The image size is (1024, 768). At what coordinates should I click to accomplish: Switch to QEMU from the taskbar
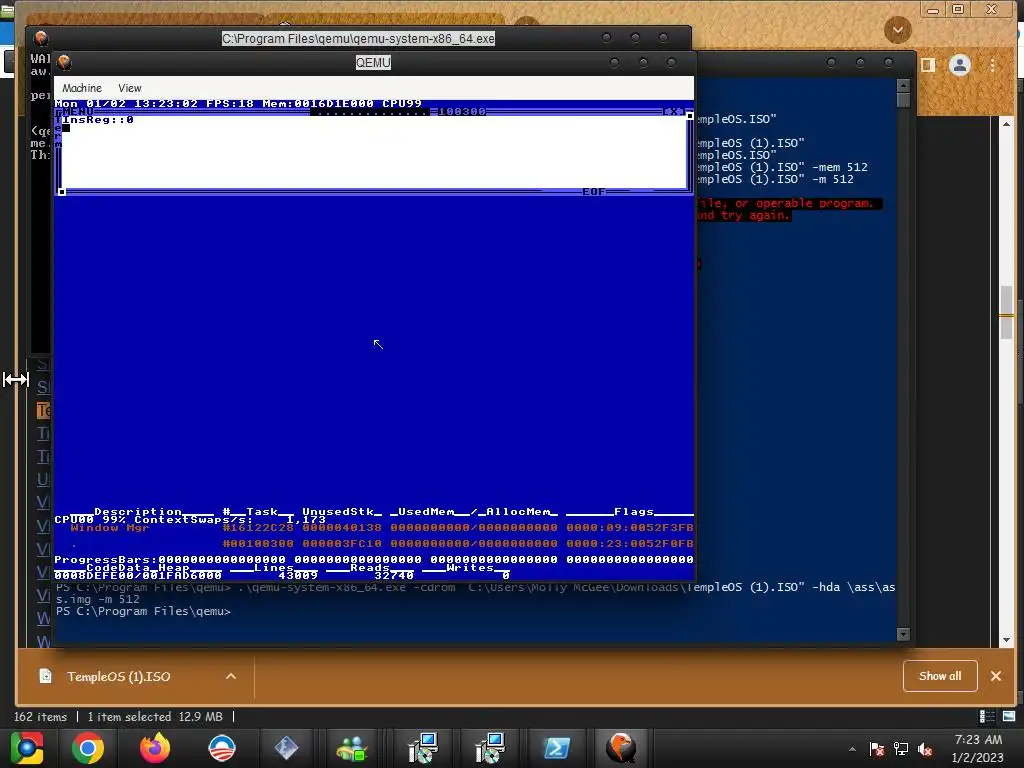coord(620,748)
